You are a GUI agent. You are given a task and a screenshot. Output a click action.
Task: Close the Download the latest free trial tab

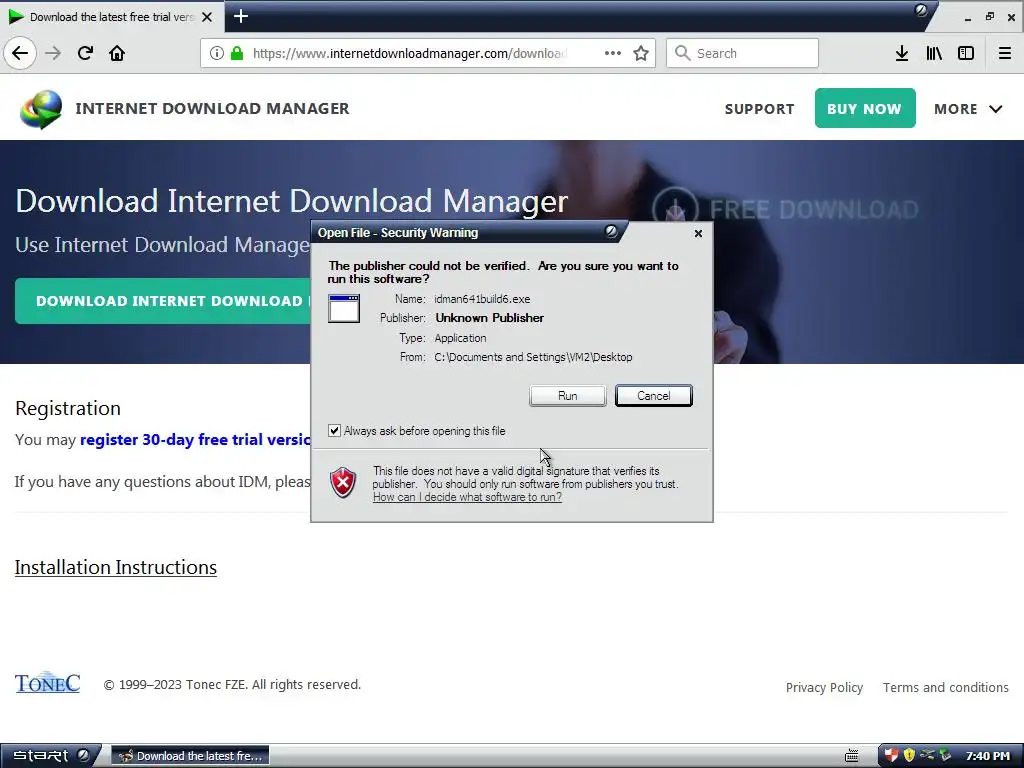207,17
